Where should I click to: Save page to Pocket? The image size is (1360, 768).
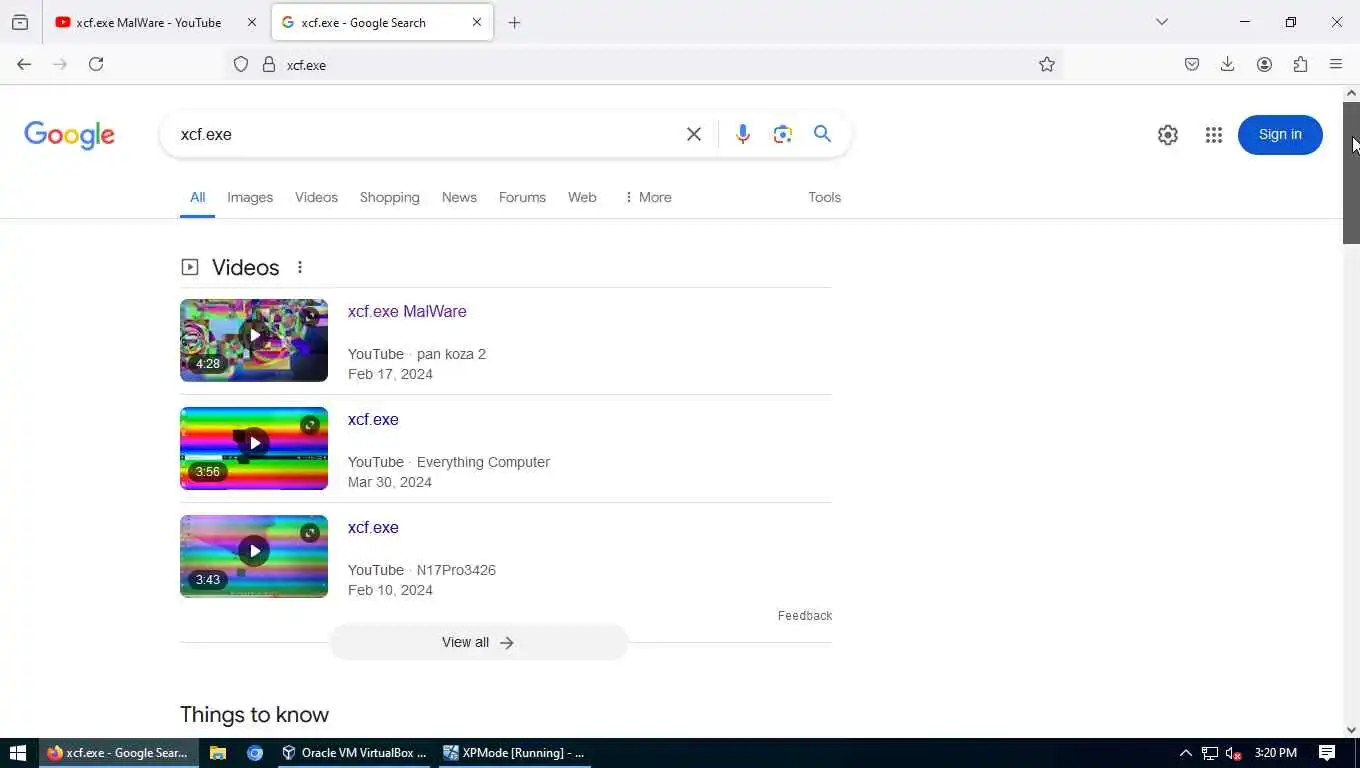[x=1192, y=64]
